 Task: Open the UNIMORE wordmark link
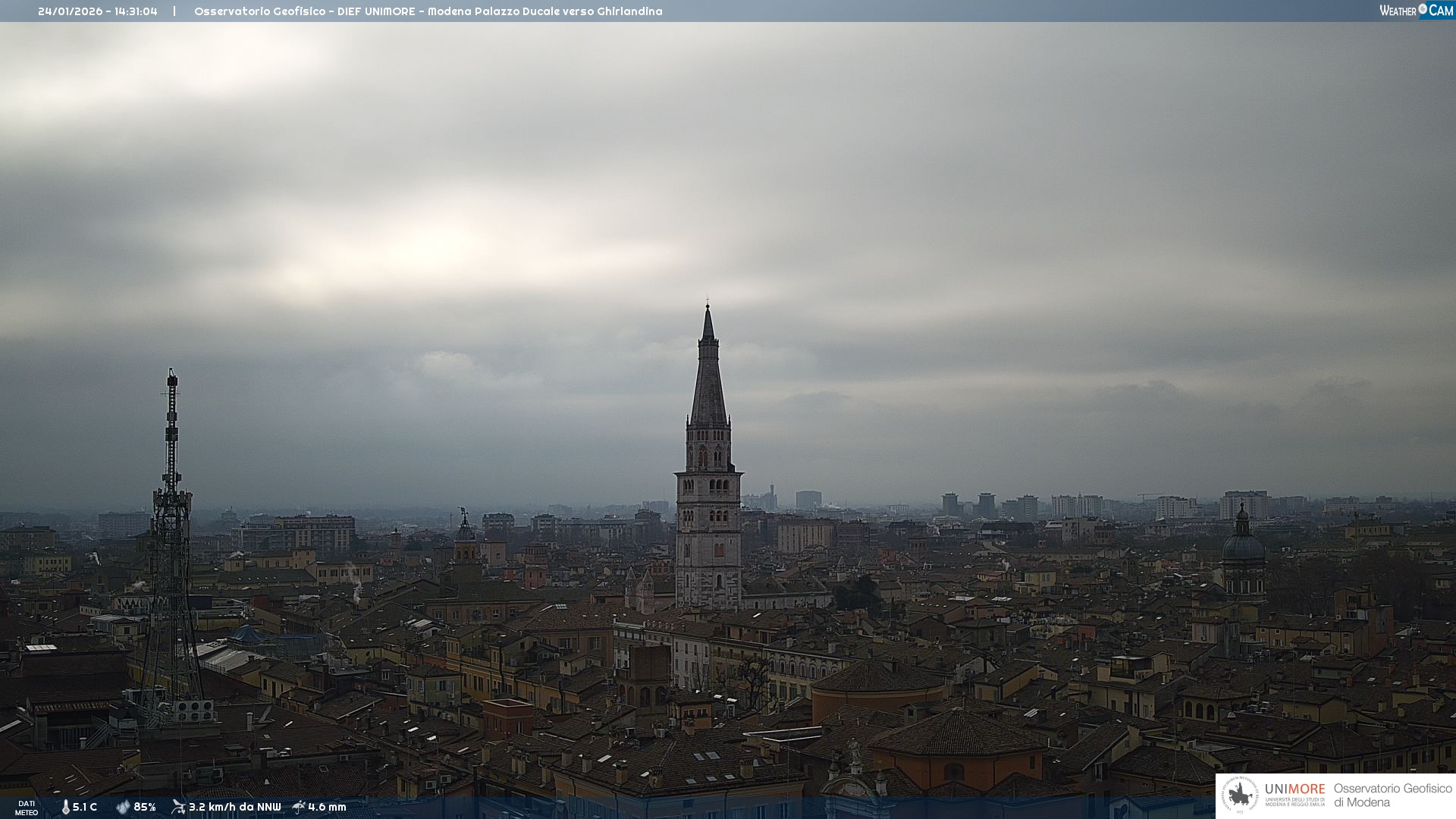tap(1294, 789)
